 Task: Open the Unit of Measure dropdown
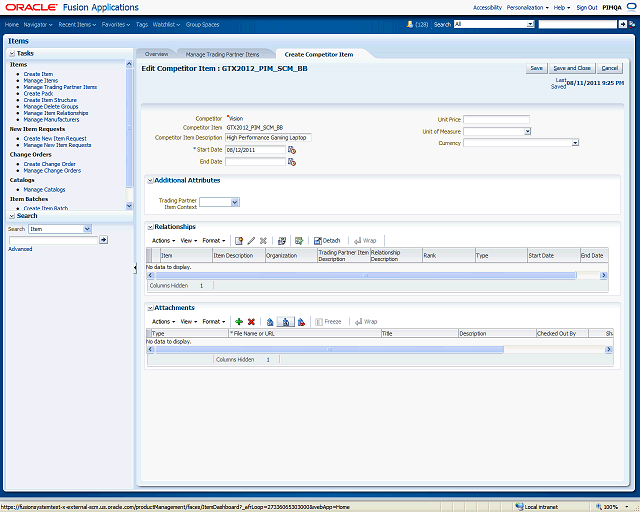[x=526, y=131]
